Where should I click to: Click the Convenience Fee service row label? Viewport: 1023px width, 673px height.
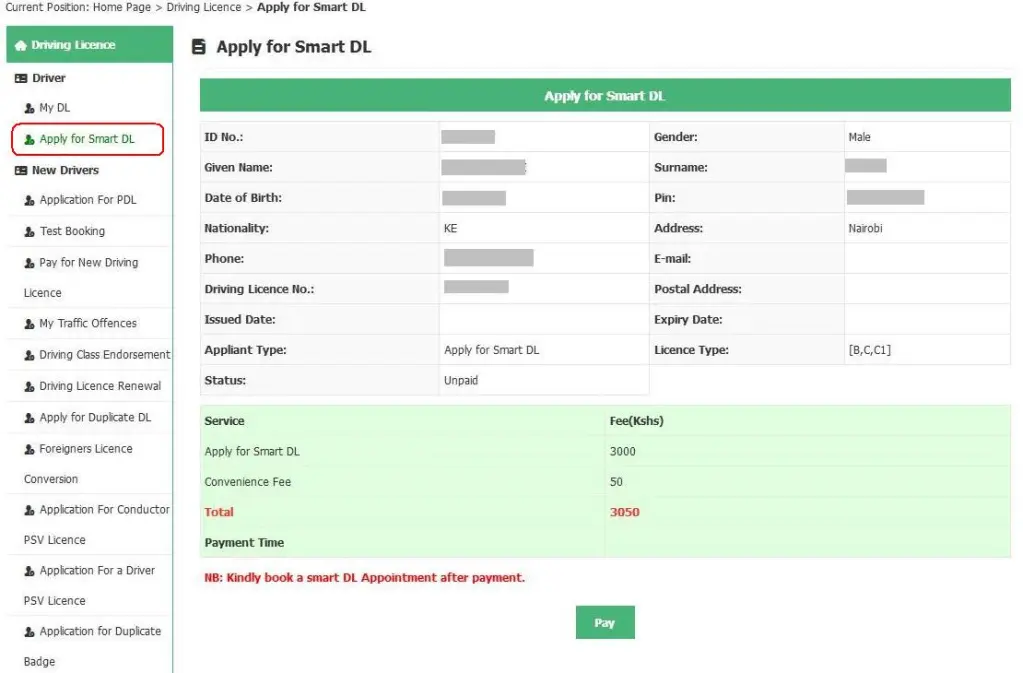(x=248, y=482)
